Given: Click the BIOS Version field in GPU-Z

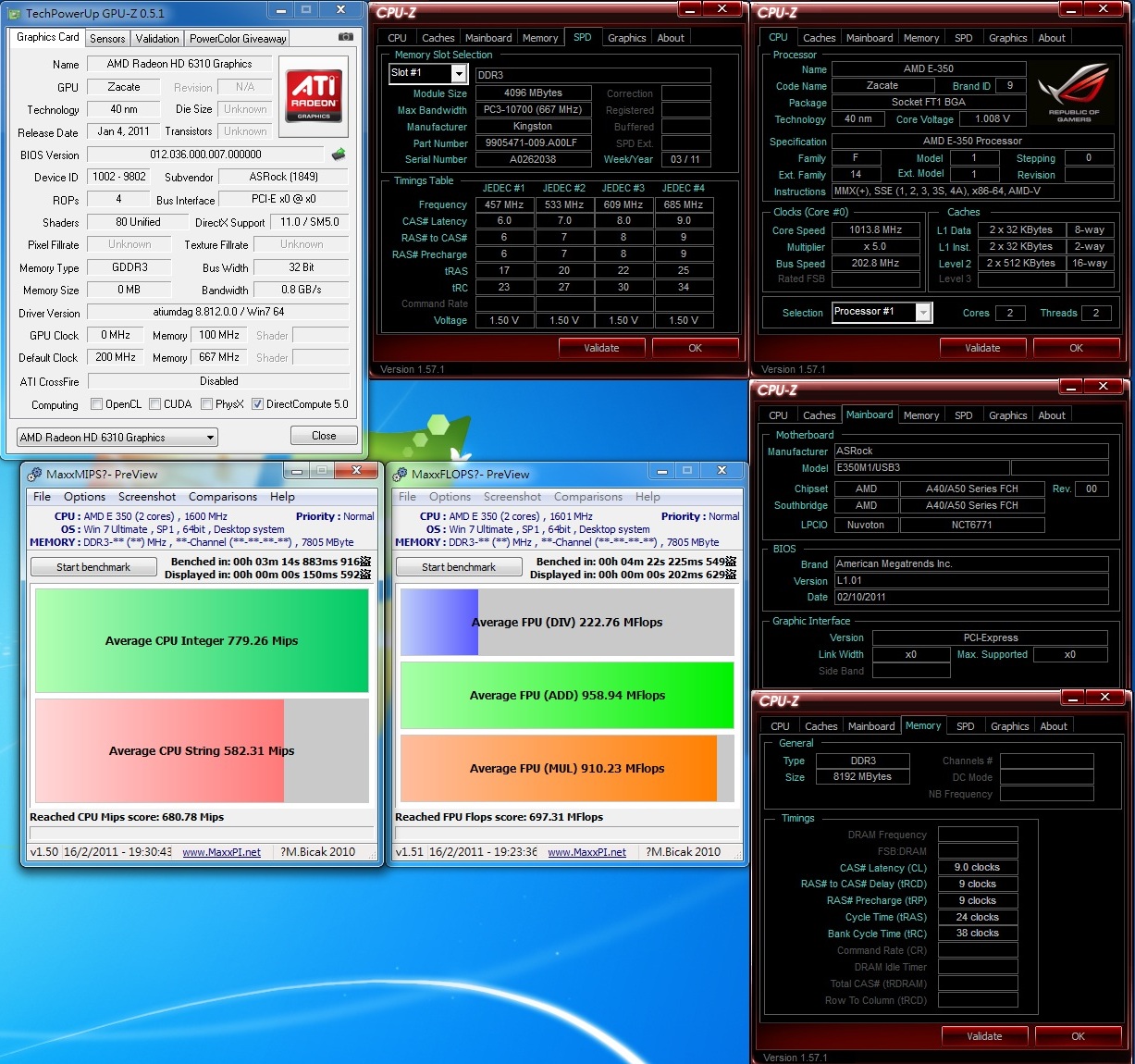Looking at the screenshot, I should (x=206, y=155).
